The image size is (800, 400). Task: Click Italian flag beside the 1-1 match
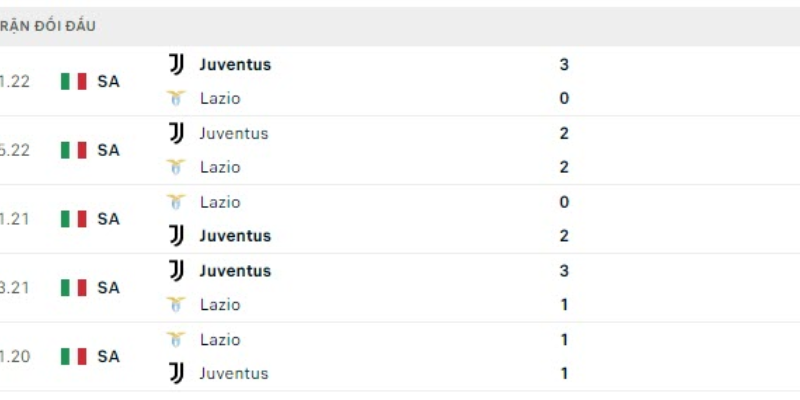tap(73, 356)
